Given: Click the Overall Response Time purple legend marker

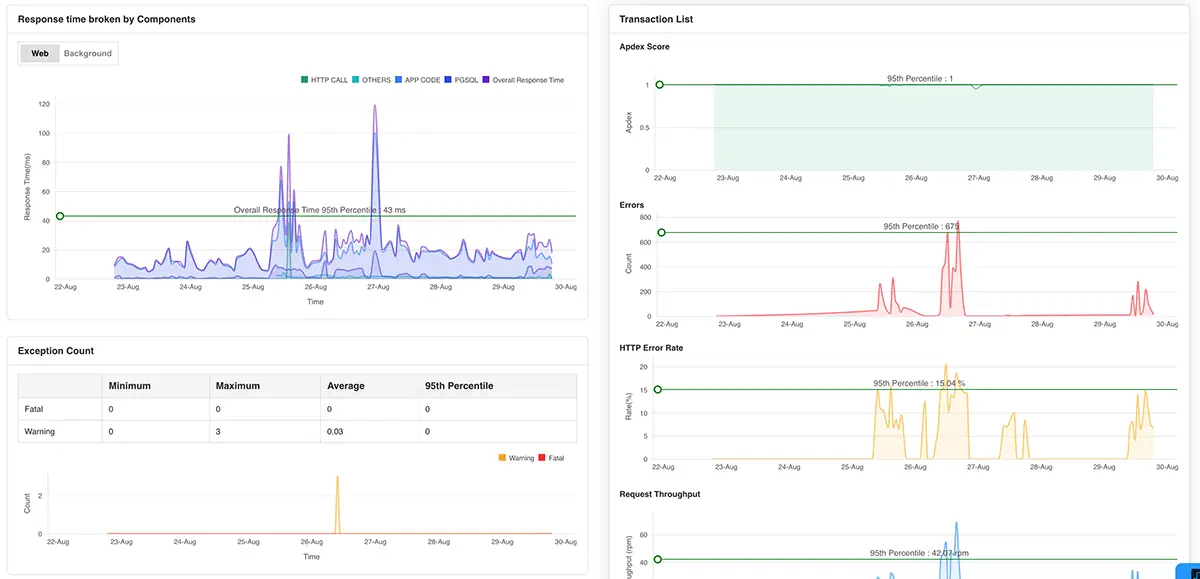Looking at the screenshot, I should coord(486,79).
